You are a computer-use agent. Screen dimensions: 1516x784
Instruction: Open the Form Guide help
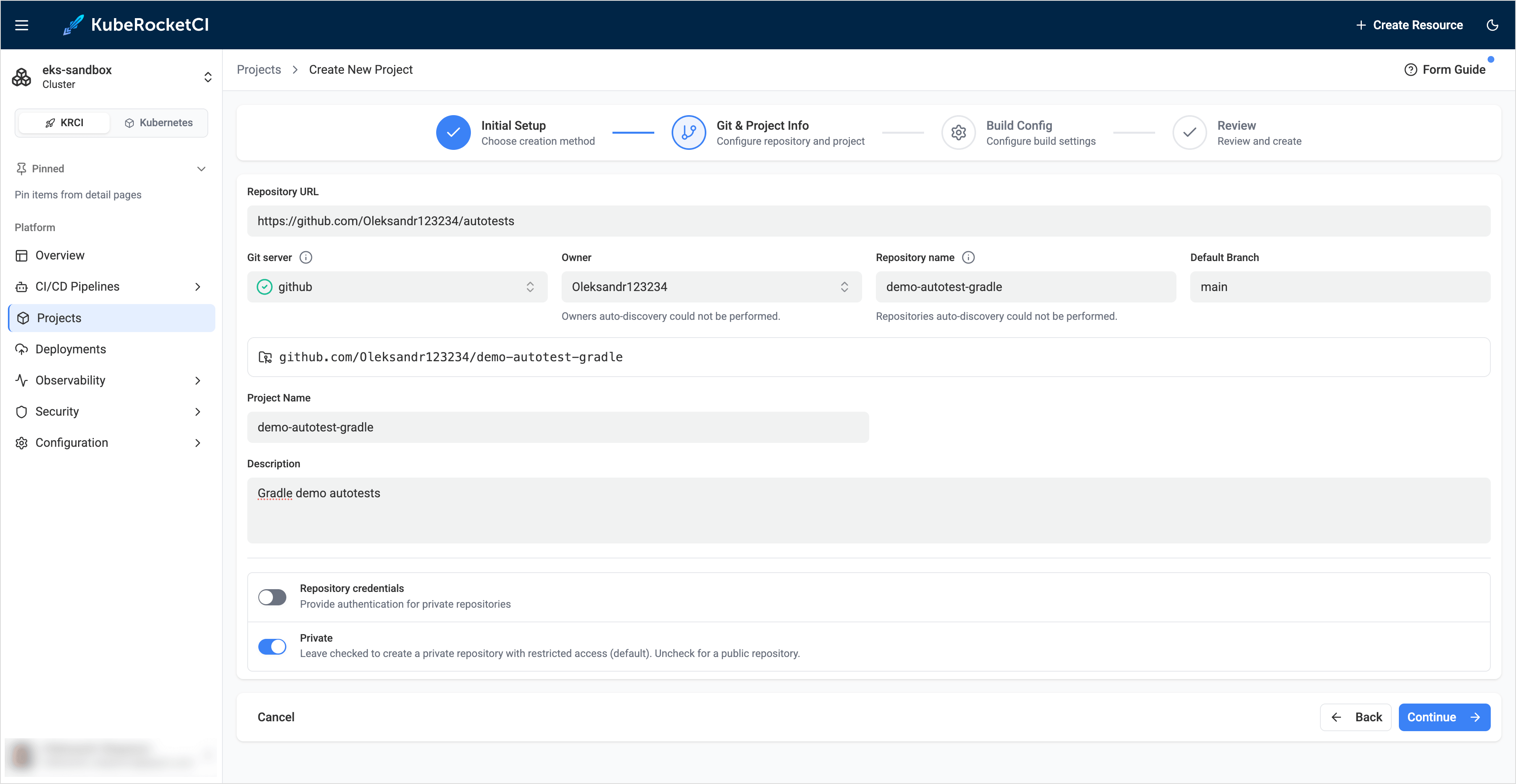click(x=1445, y=69)
